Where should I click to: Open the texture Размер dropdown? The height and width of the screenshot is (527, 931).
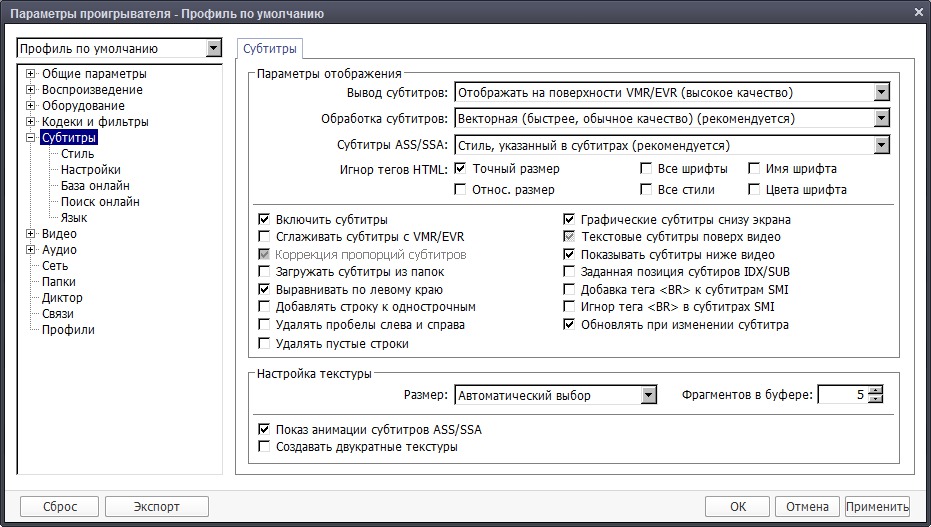[648, 395]
